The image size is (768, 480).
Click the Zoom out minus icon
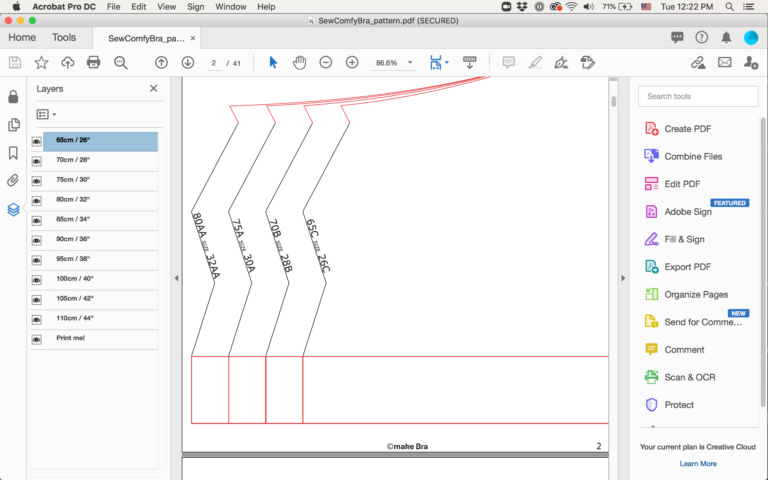[326, 62]
